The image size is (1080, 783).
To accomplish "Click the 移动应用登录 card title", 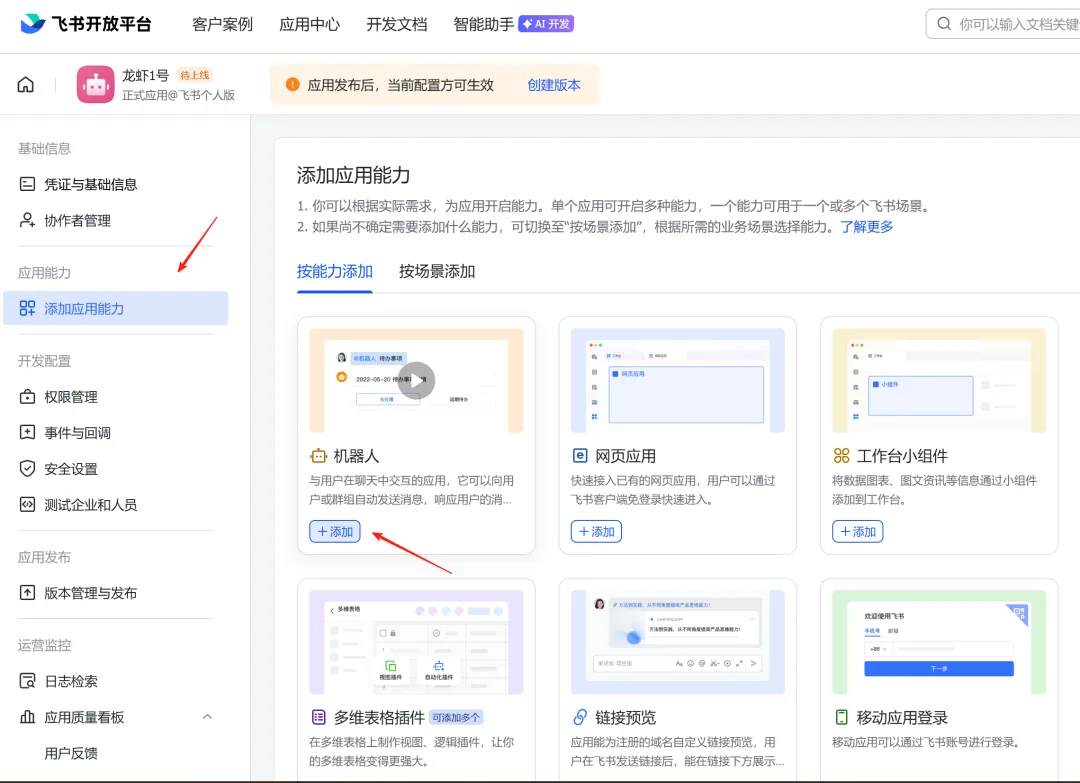I will (x=902, y=718).
